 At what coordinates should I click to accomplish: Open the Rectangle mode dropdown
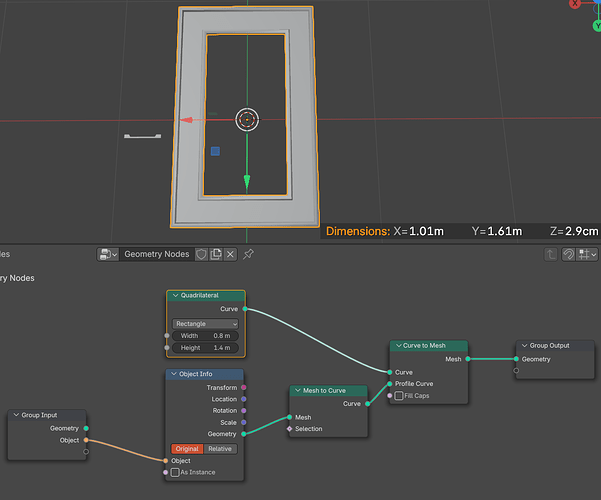pos(205,324)
